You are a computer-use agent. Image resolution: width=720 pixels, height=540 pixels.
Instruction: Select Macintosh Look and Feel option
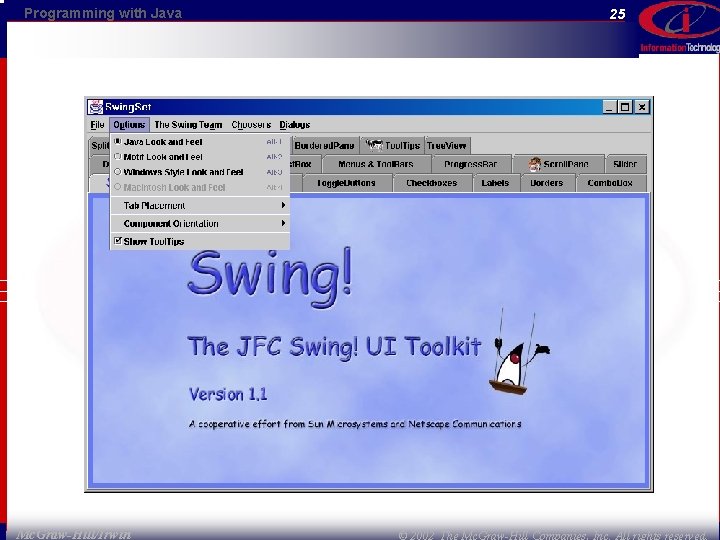click(x=200, y=187)
